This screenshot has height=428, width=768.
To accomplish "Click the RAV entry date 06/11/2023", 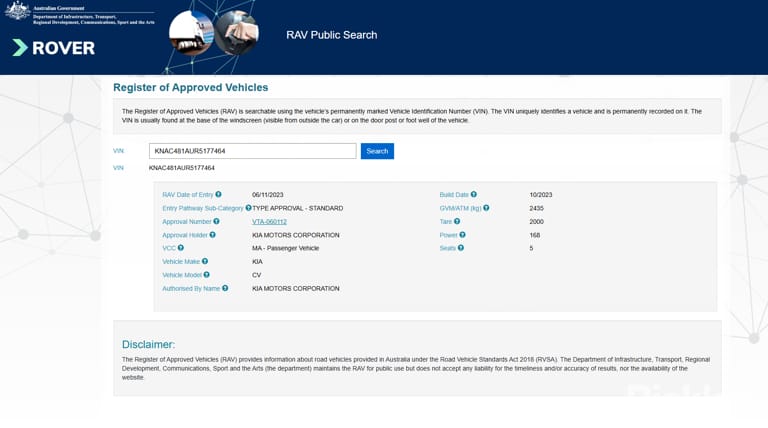I will (267, 195).
